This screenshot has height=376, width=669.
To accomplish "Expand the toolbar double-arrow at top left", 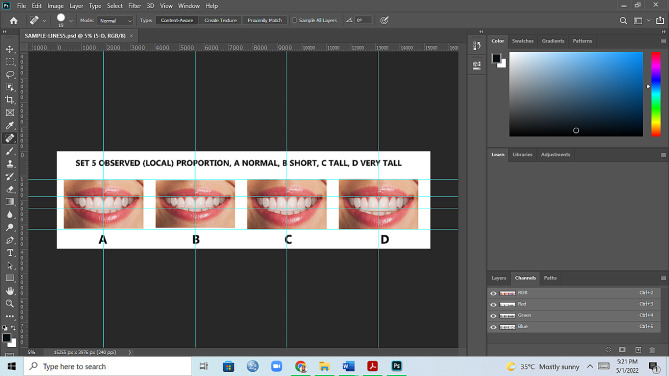I will pyautogui.click(x=5, y=32).
